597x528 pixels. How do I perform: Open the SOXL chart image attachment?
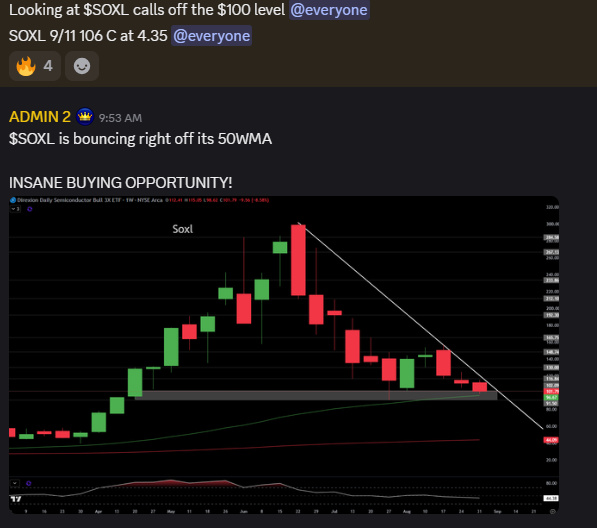click(x=284, y=355)
